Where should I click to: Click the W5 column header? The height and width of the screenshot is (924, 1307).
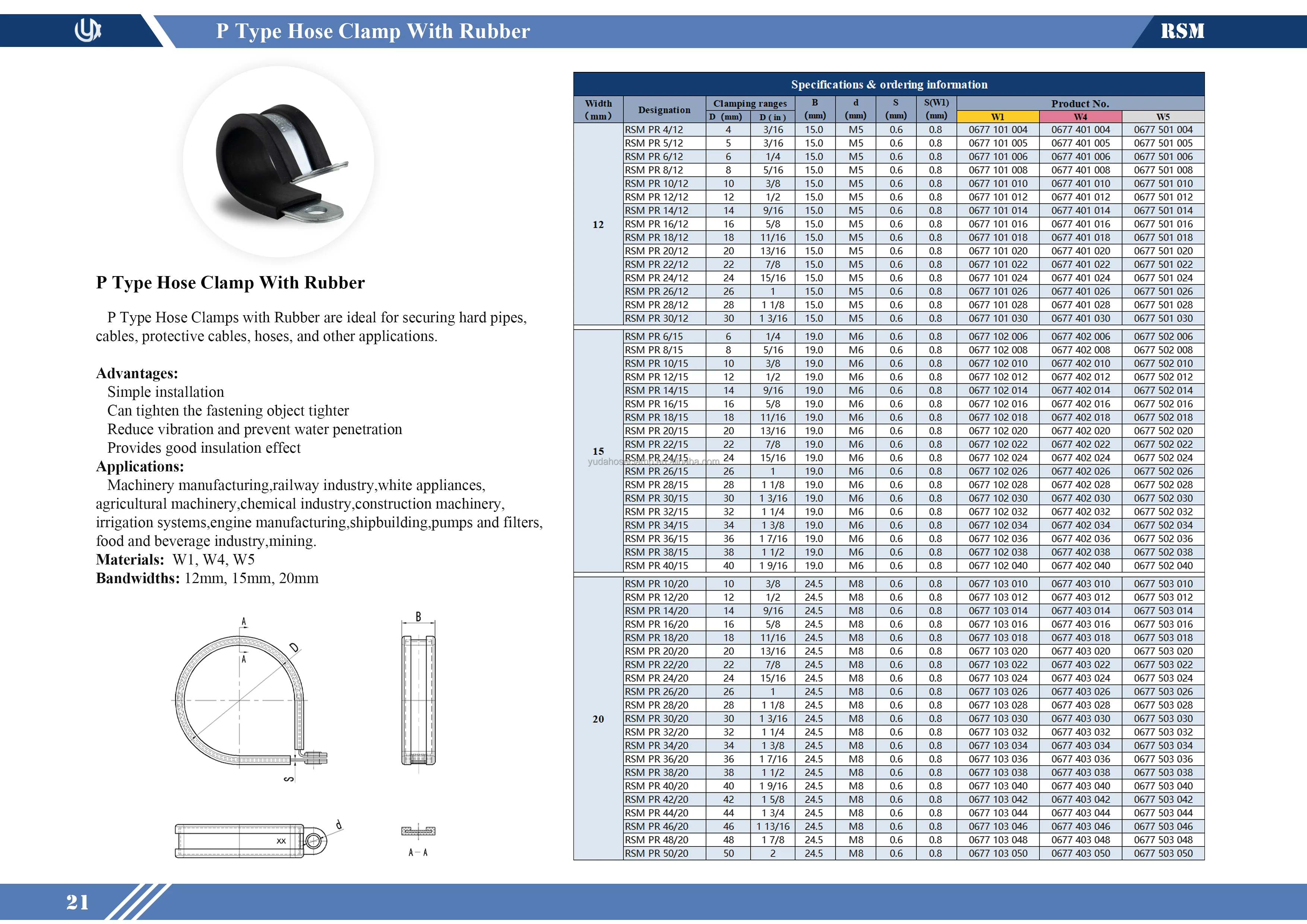click(1162, 117)
